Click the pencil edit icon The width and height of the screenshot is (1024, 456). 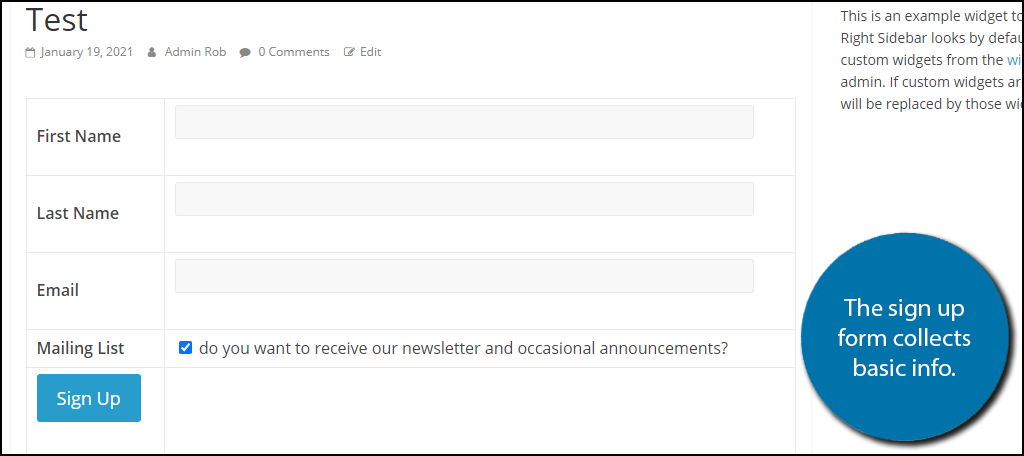click(x=349, y=52)
